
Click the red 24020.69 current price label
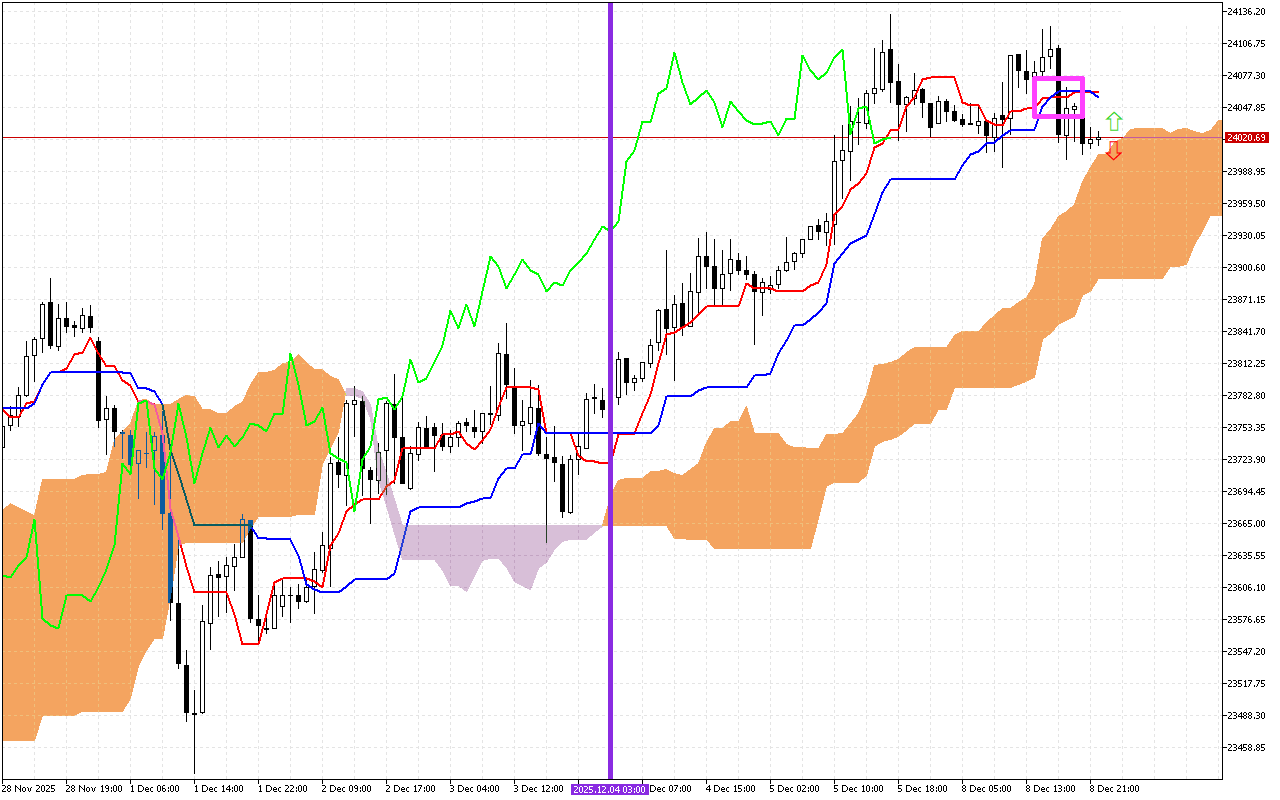1247,138
